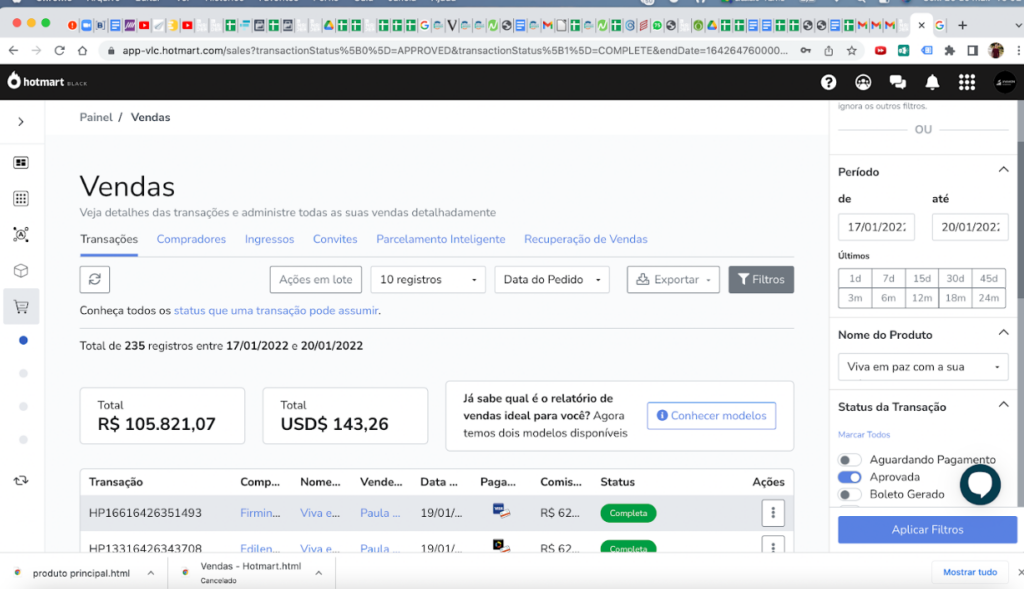The height and width of the screenshot is (589, 1024).
Task: Open actions menu for transaction HP16616426351493
Action: click(x=772, y=513)
